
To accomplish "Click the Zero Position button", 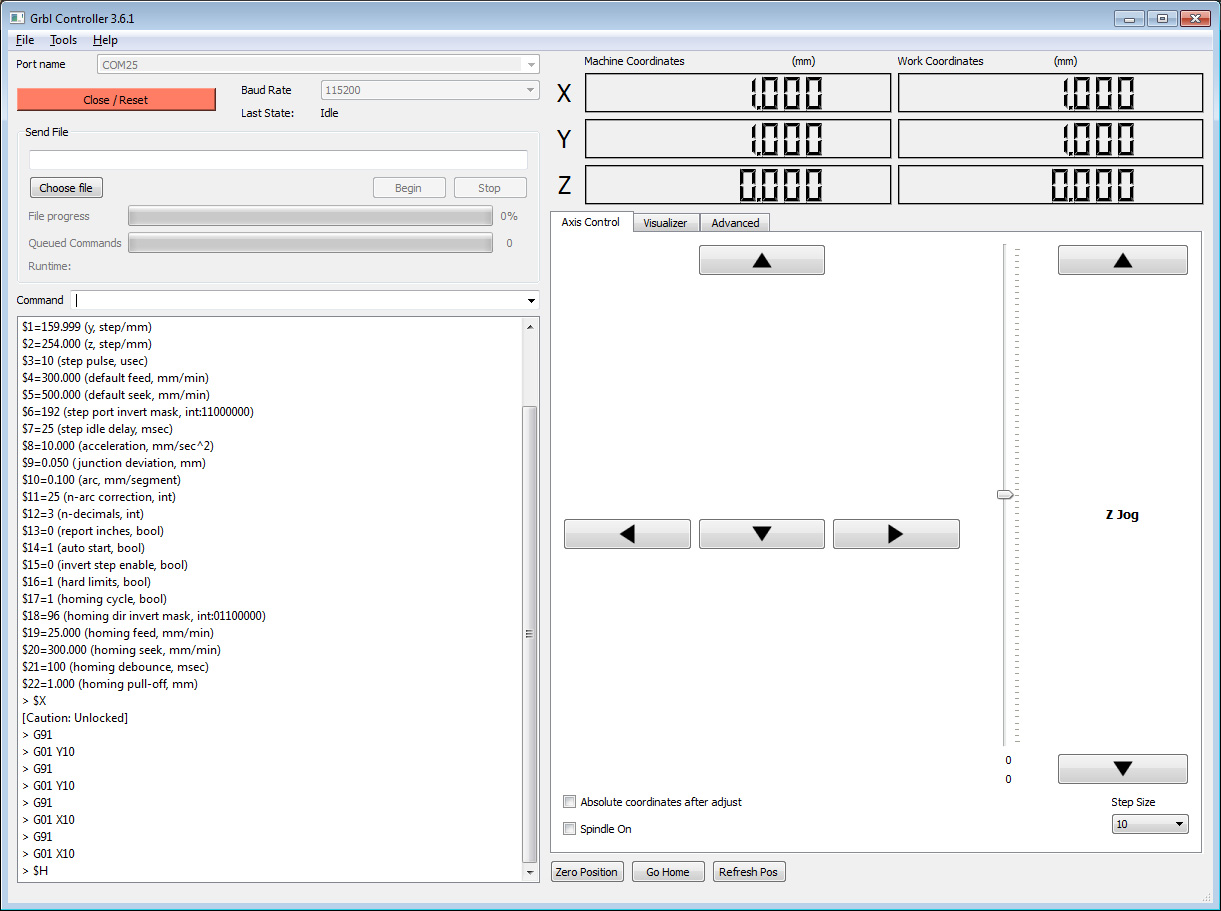I will (x=587, y=872).
